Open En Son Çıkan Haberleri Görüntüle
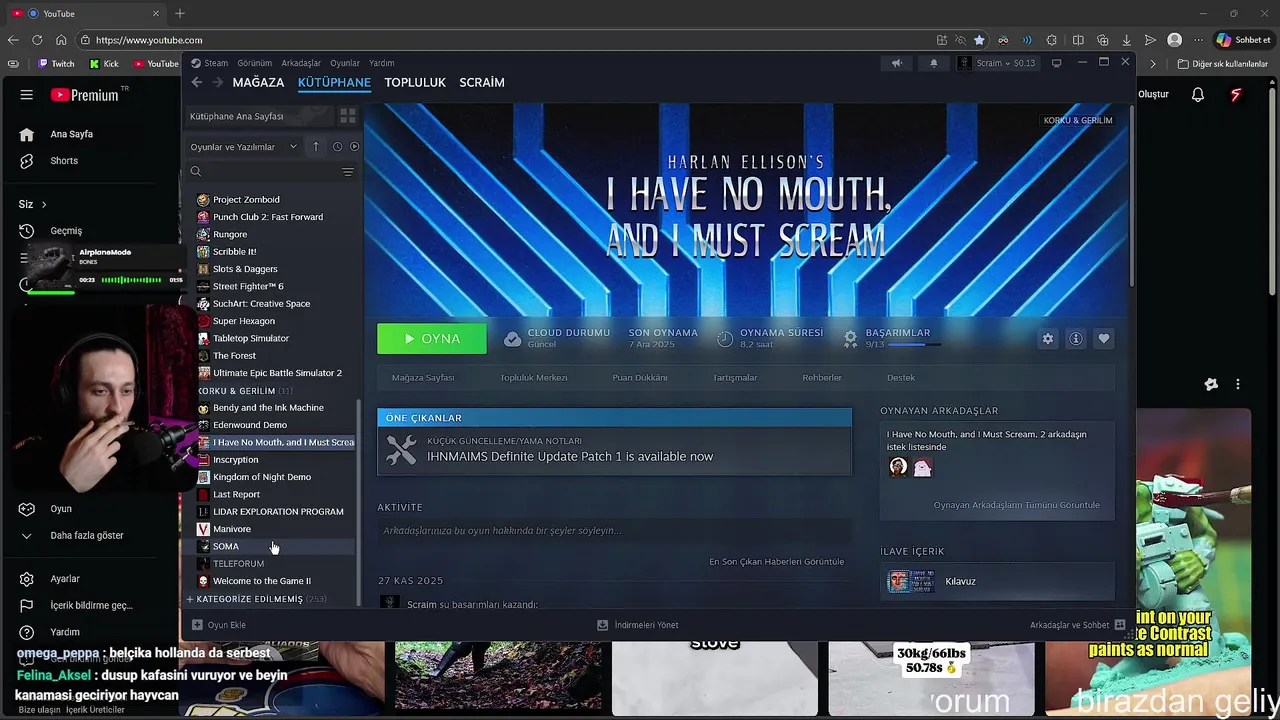The width and height of the screenshot is (1280, 720). click(776, 561)
